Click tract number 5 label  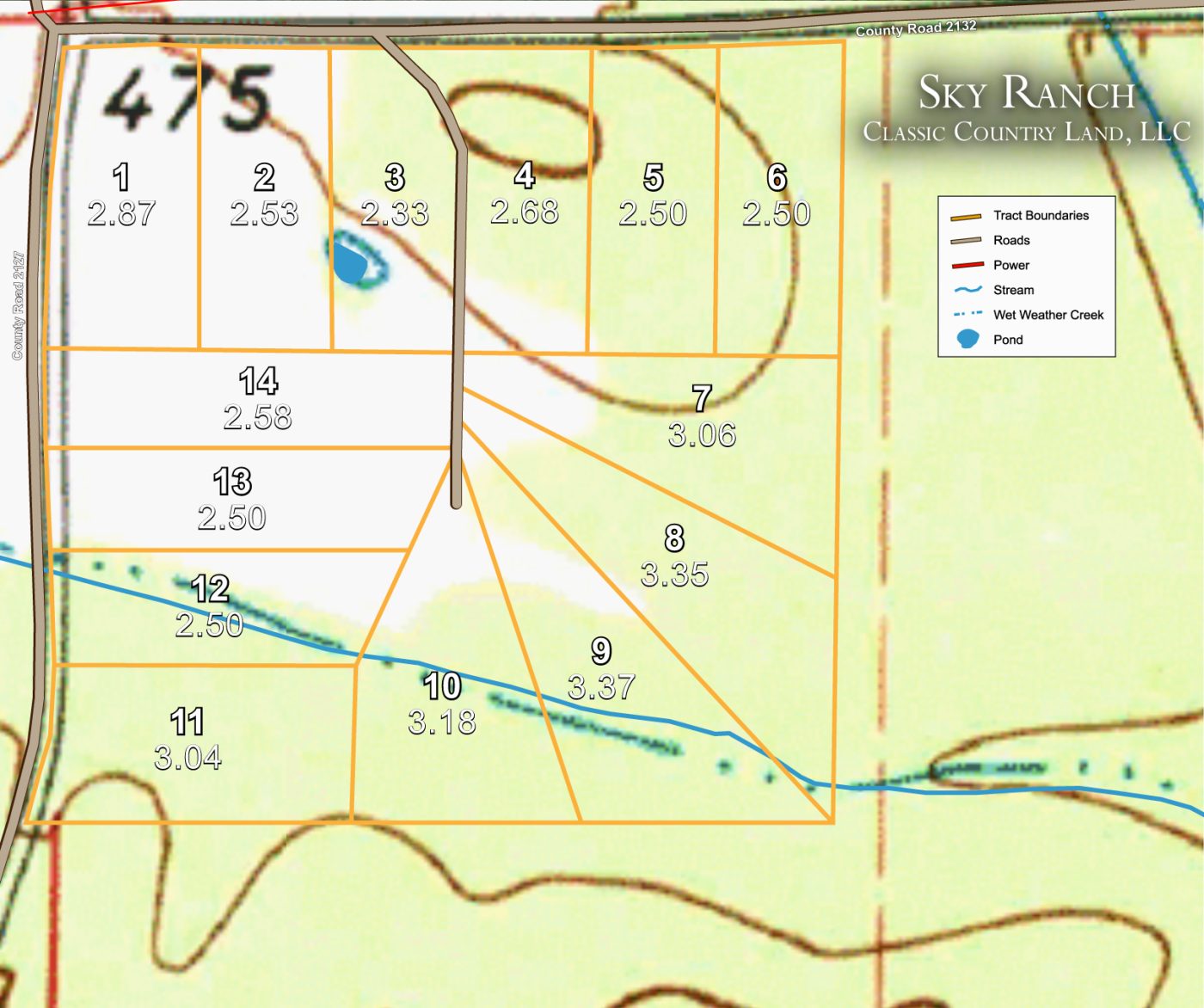(x=654, y=178)
